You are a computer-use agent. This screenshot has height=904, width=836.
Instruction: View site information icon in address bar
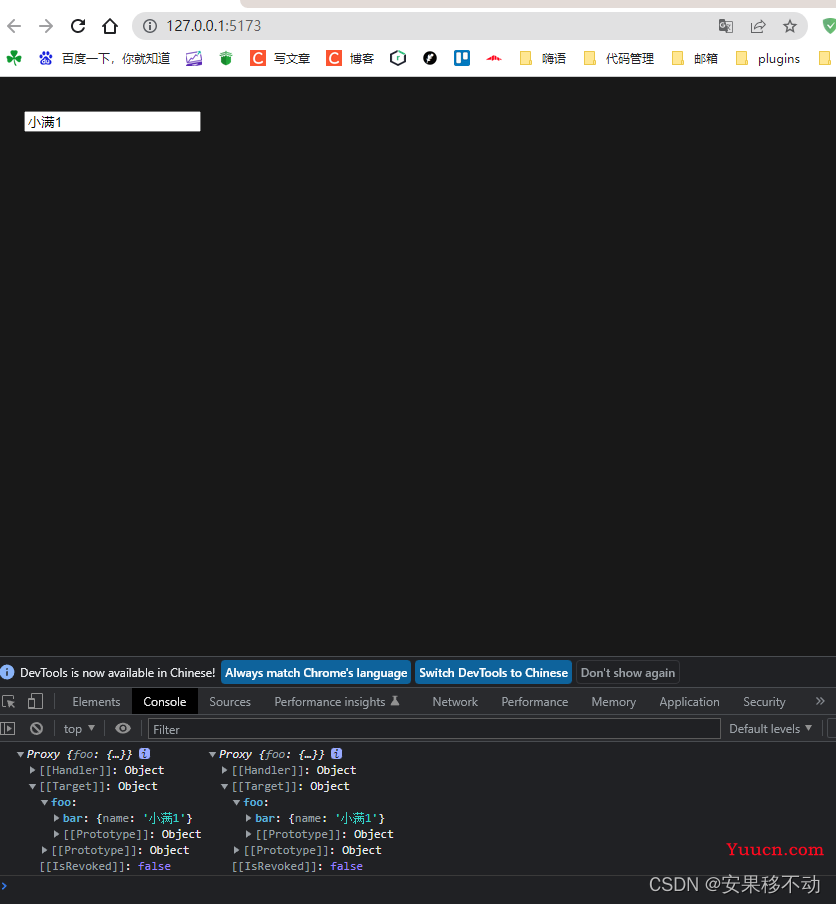(x=150, y=26)
